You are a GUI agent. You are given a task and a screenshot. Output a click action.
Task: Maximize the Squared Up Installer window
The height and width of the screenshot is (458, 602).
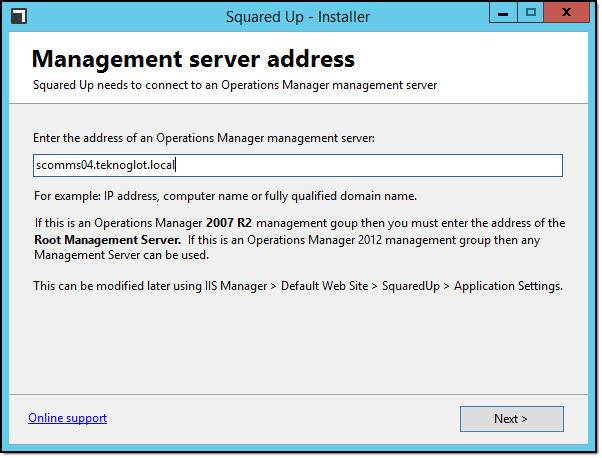531,13
